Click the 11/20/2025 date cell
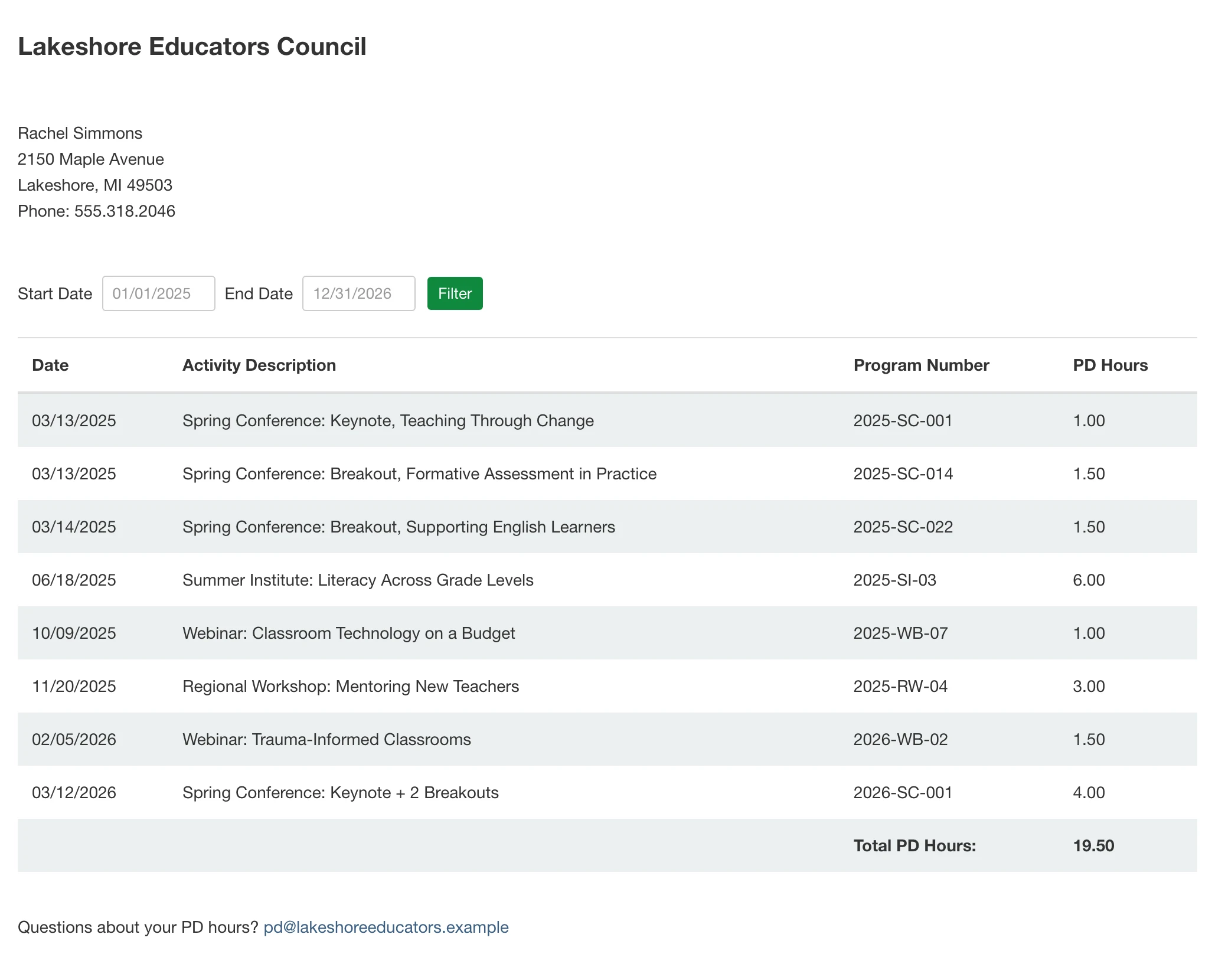This screenshot has width=1215, height=980. (x=74, y=686)
